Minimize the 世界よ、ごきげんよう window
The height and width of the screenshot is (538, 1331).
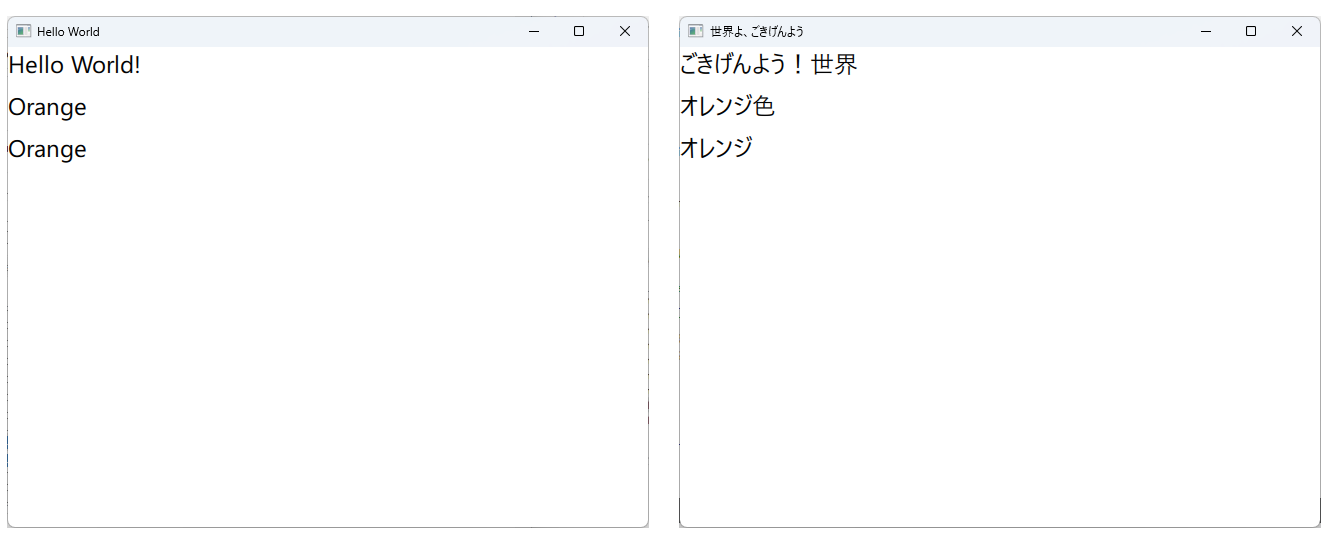coord(1206,31)
